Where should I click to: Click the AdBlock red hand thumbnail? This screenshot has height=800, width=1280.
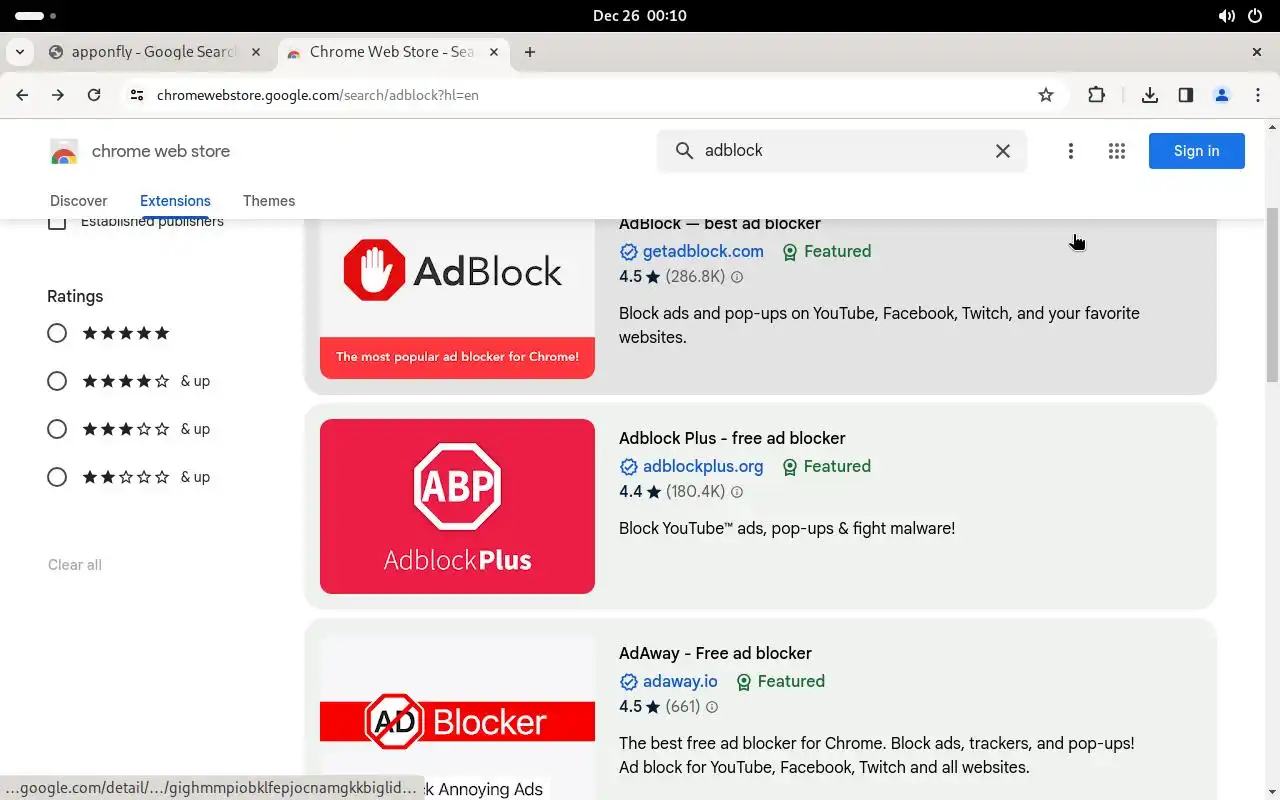tap(457, 297)
